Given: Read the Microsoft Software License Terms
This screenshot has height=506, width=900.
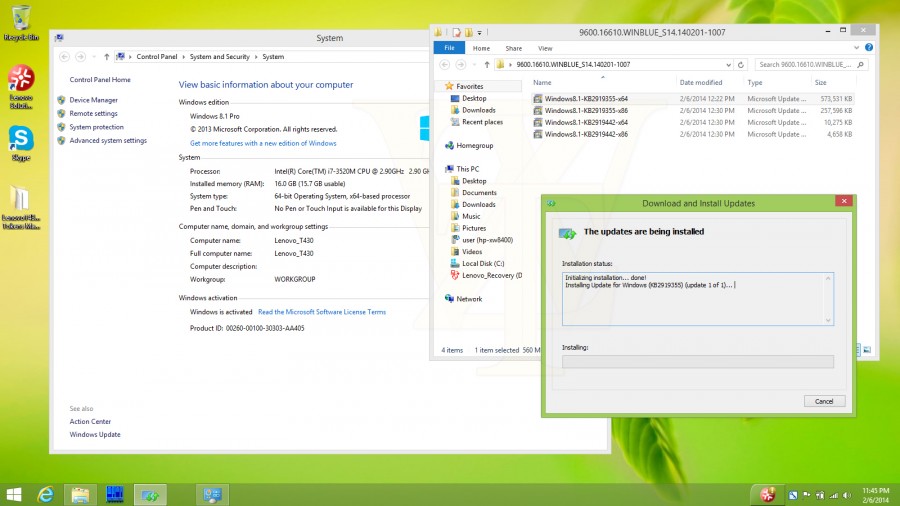Looking at the screenshot, I should 322,312.
